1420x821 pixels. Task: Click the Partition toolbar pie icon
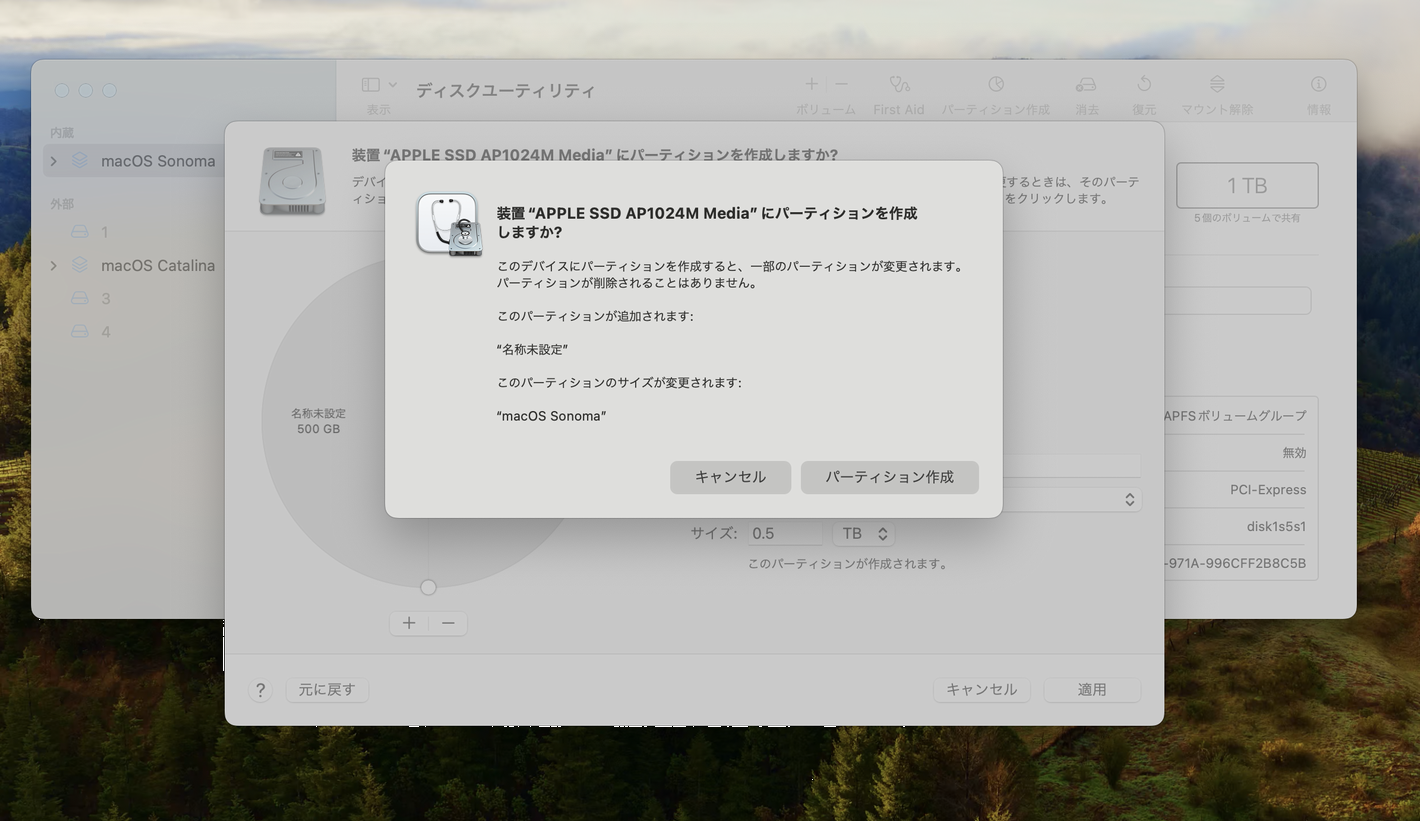pos(995,85)
